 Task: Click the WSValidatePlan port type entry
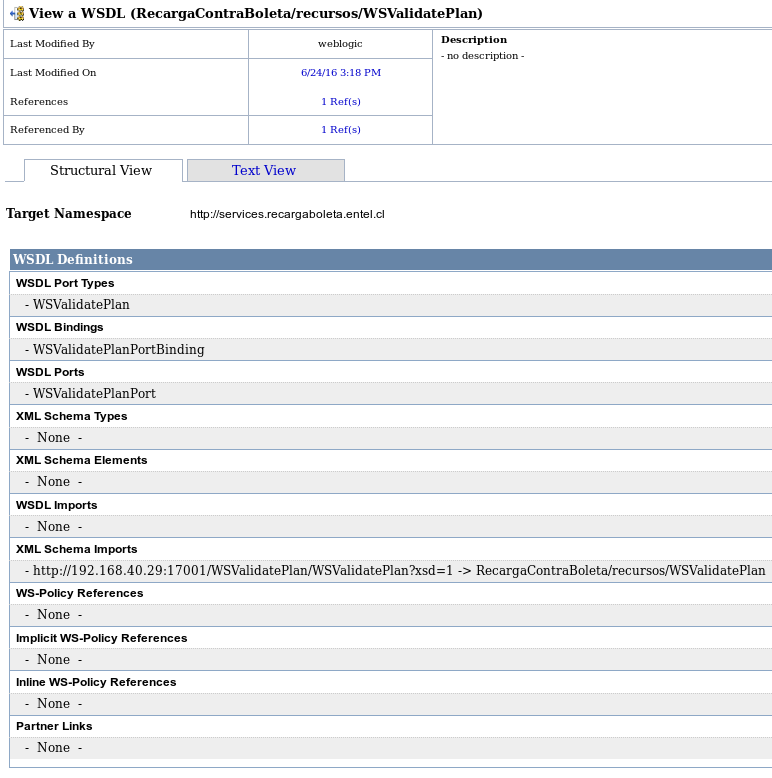point(81,305)
